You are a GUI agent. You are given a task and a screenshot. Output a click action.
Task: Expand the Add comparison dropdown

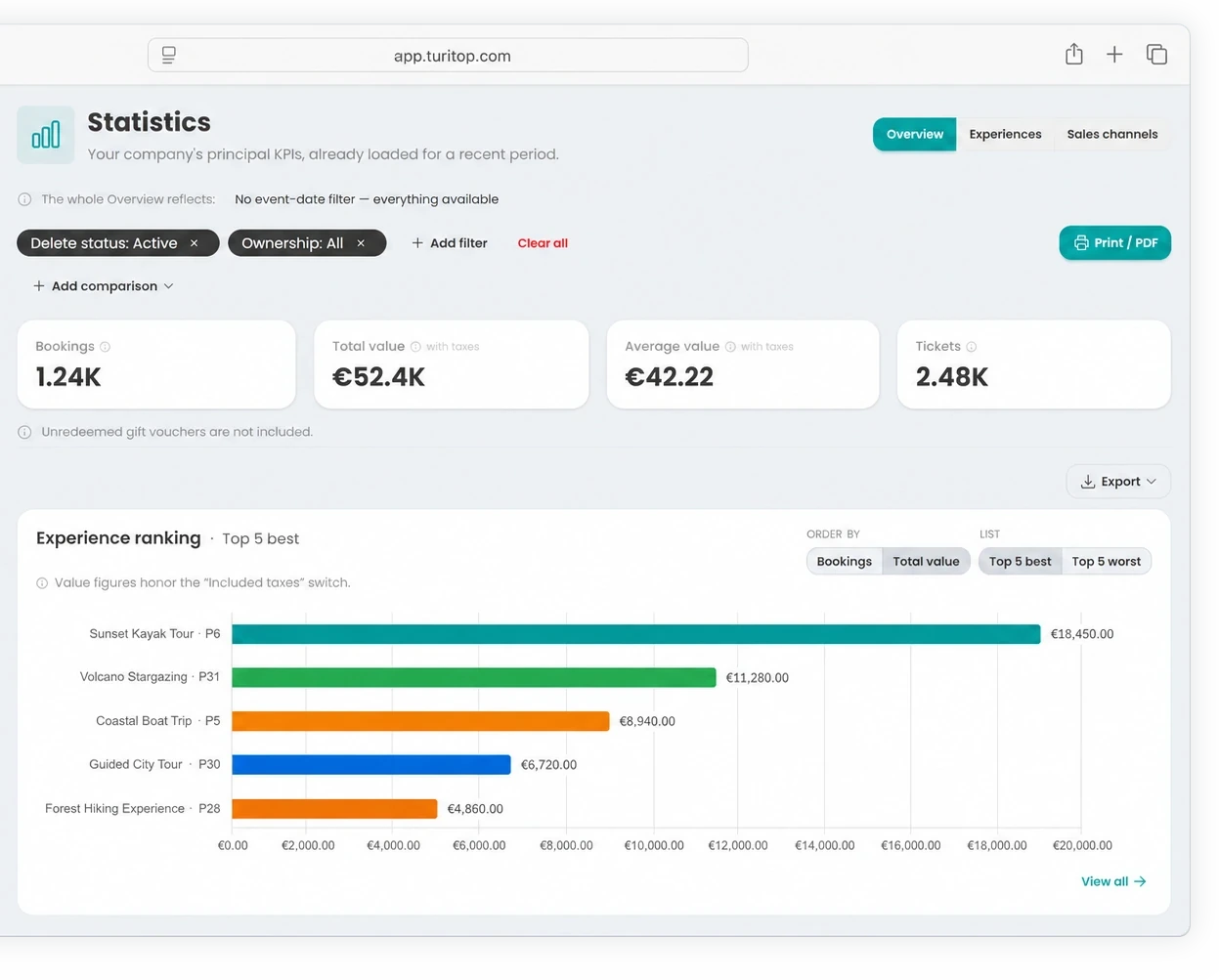point(104,286)
